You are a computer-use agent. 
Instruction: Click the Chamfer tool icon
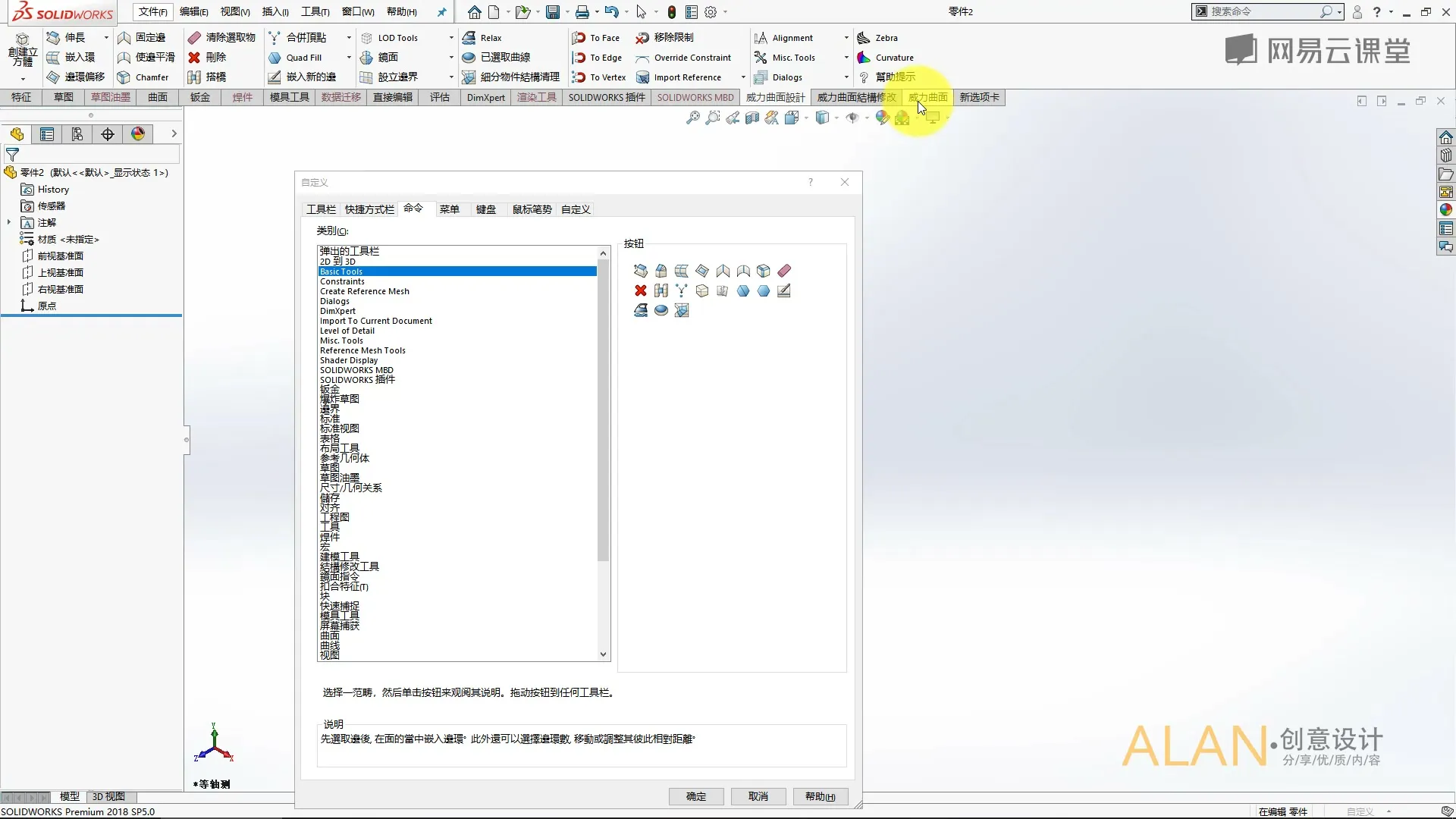(x=124, y=77)
